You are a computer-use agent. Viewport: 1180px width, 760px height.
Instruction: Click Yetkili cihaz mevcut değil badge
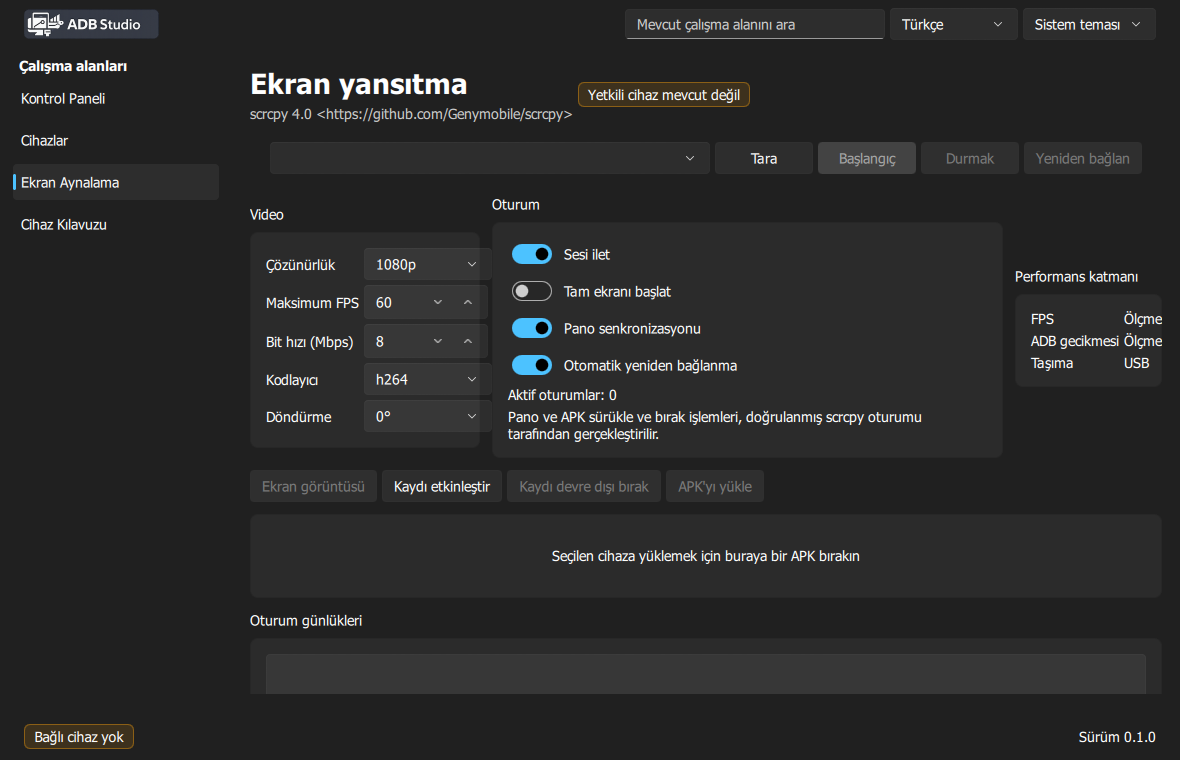664,95
